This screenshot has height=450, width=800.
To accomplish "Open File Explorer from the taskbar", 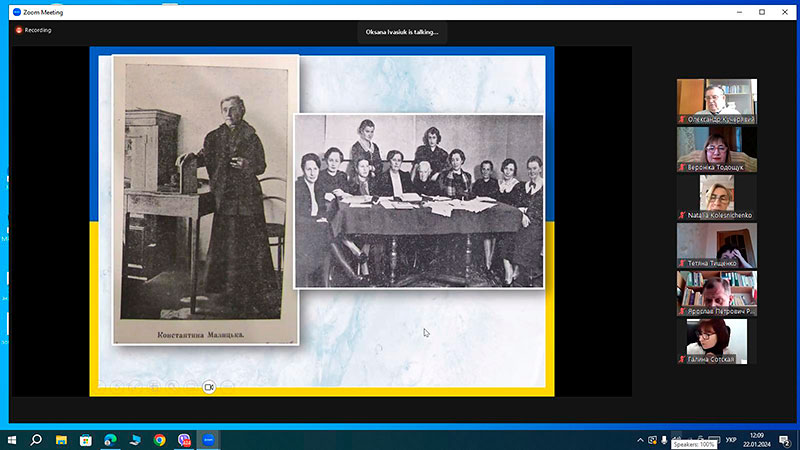I will [x=61, y=440].
